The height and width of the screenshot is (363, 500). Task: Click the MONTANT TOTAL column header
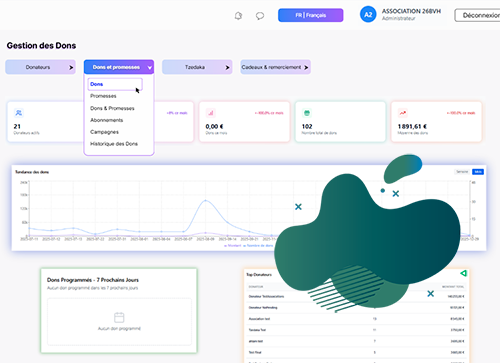(453, 287)
